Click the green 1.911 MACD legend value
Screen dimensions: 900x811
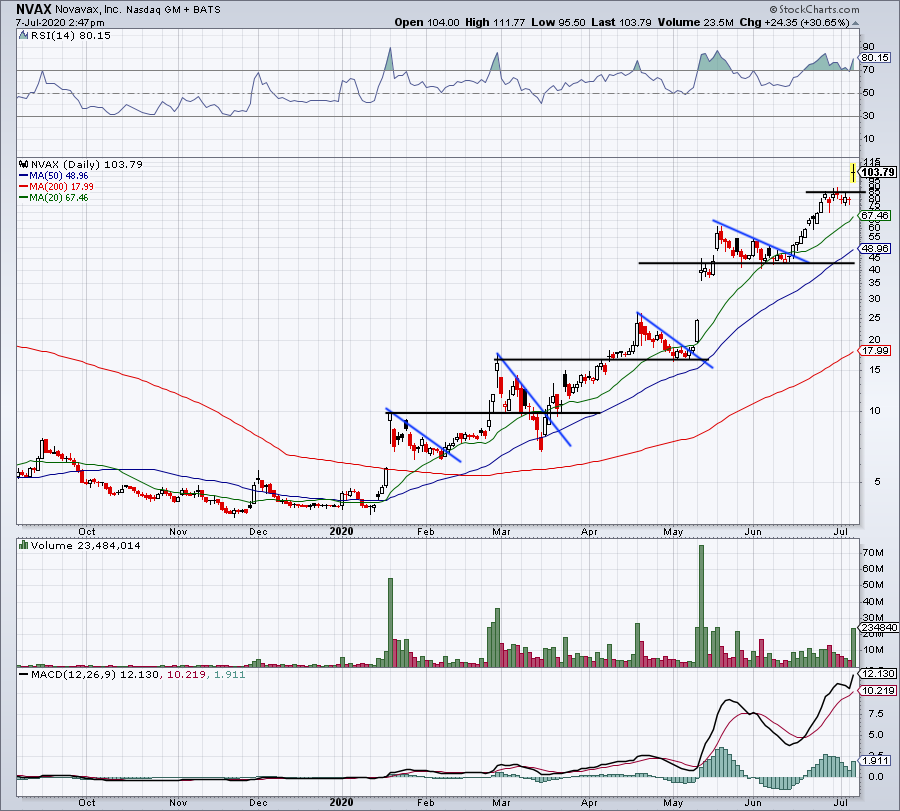(x=229, y=674)
